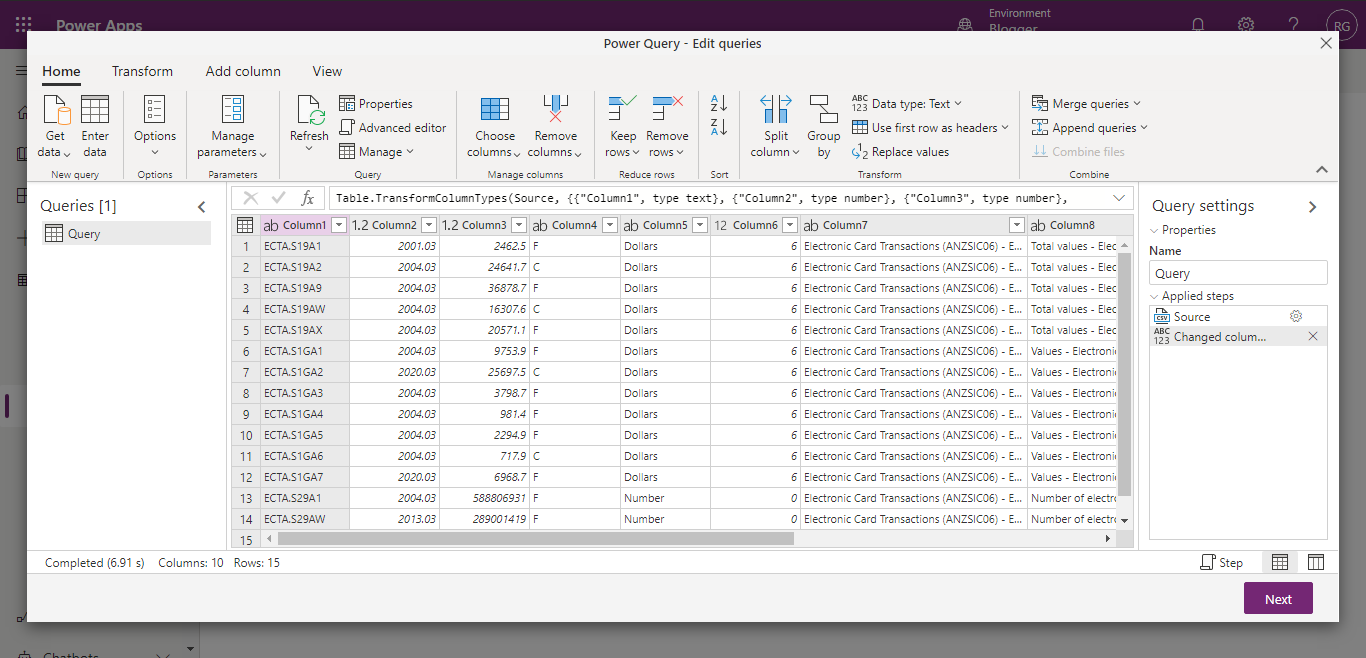Open Power Apps settings gear

tap(1246, 24)
